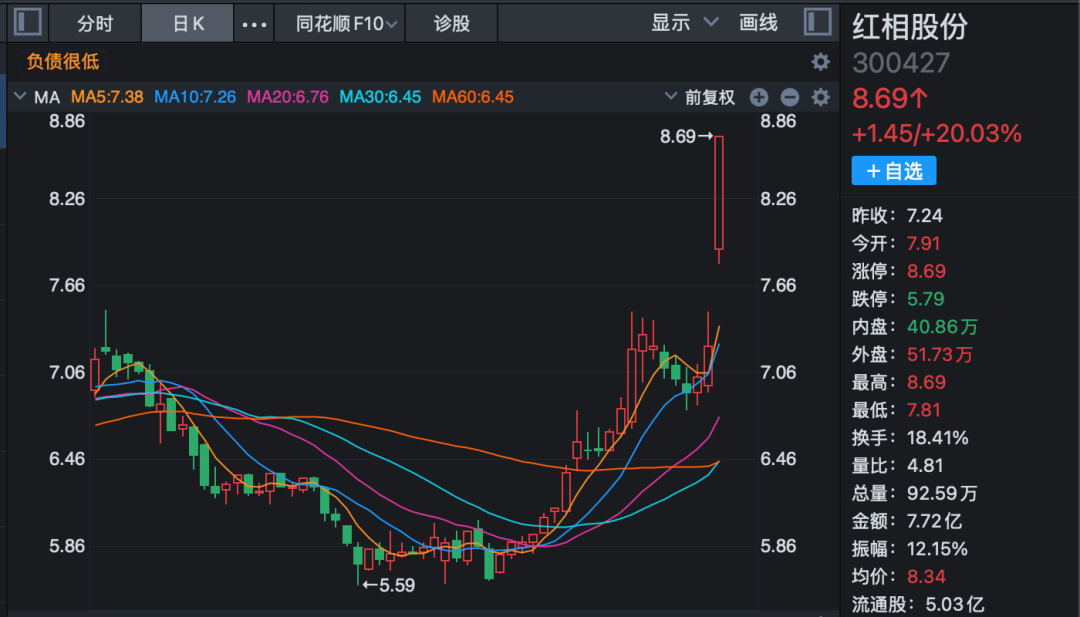Click the 负债很低 tag
This screenshot has height=617, width=1080.
coord(63,62)
